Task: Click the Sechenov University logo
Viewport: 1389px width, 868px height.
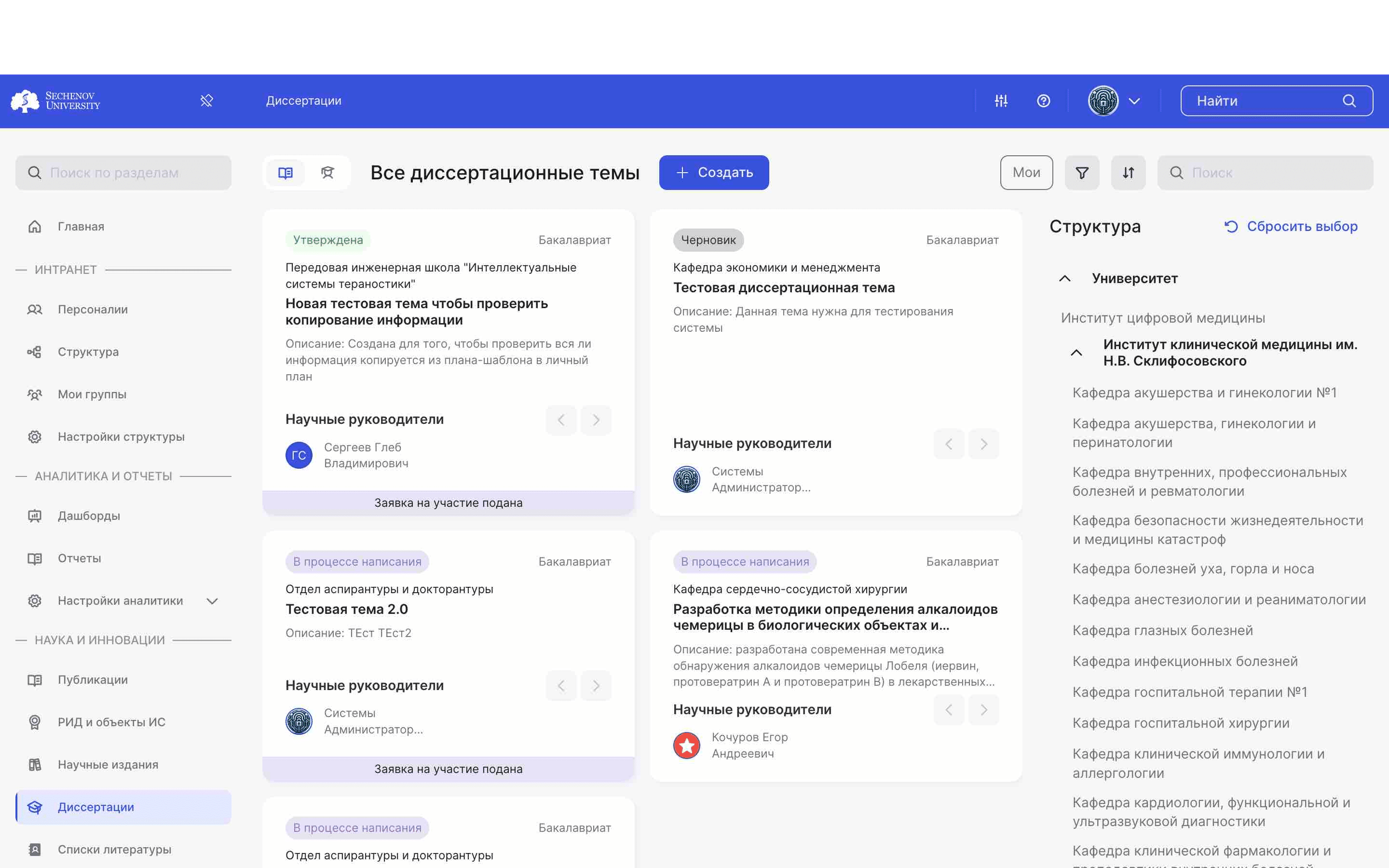Action: (x=55, y=101)
